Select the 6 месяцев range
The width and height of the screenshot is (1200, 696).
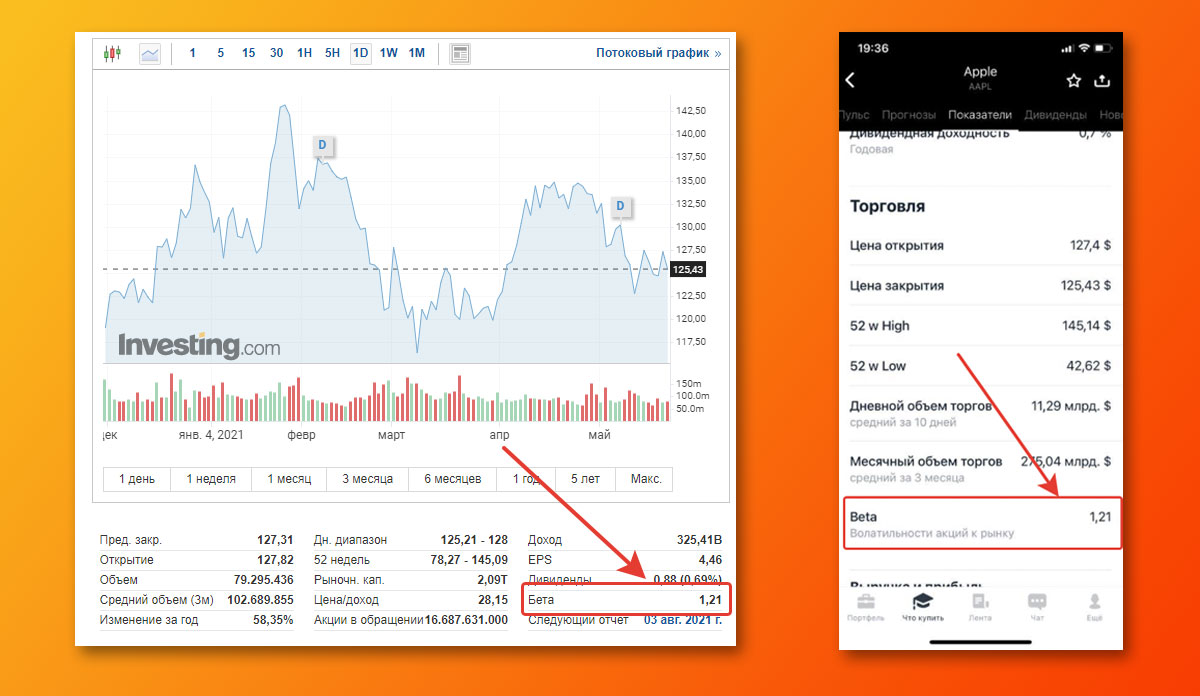click(453, 479)
